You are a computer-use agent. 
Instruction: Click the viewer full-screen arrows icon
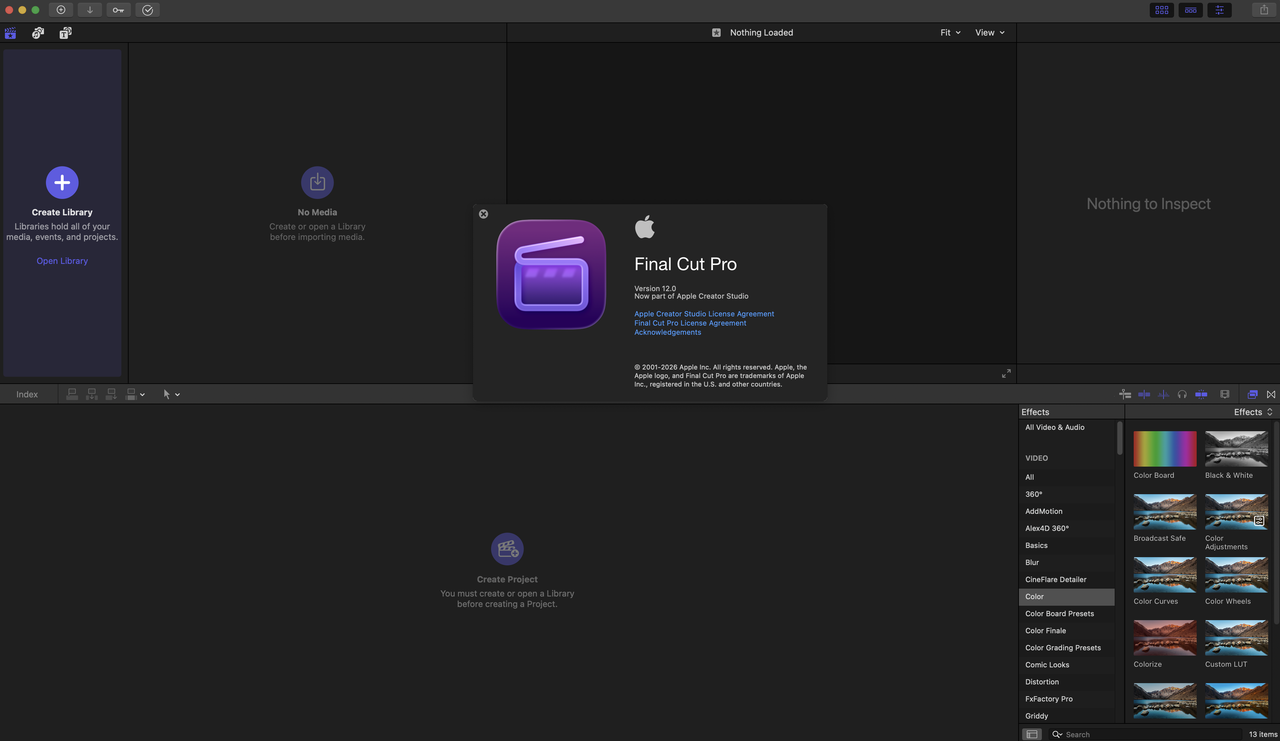click(x=1006, y=373)
